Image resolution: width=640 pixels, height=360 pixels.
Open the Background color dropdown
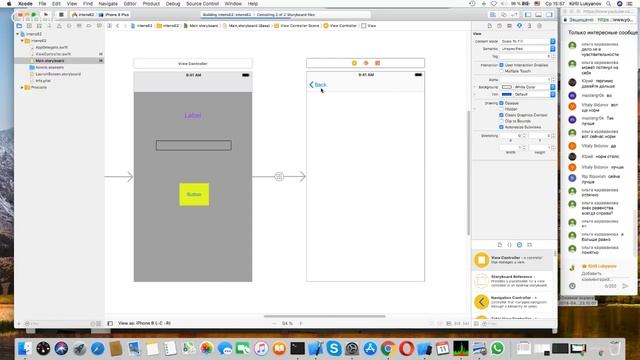point(553,87)
